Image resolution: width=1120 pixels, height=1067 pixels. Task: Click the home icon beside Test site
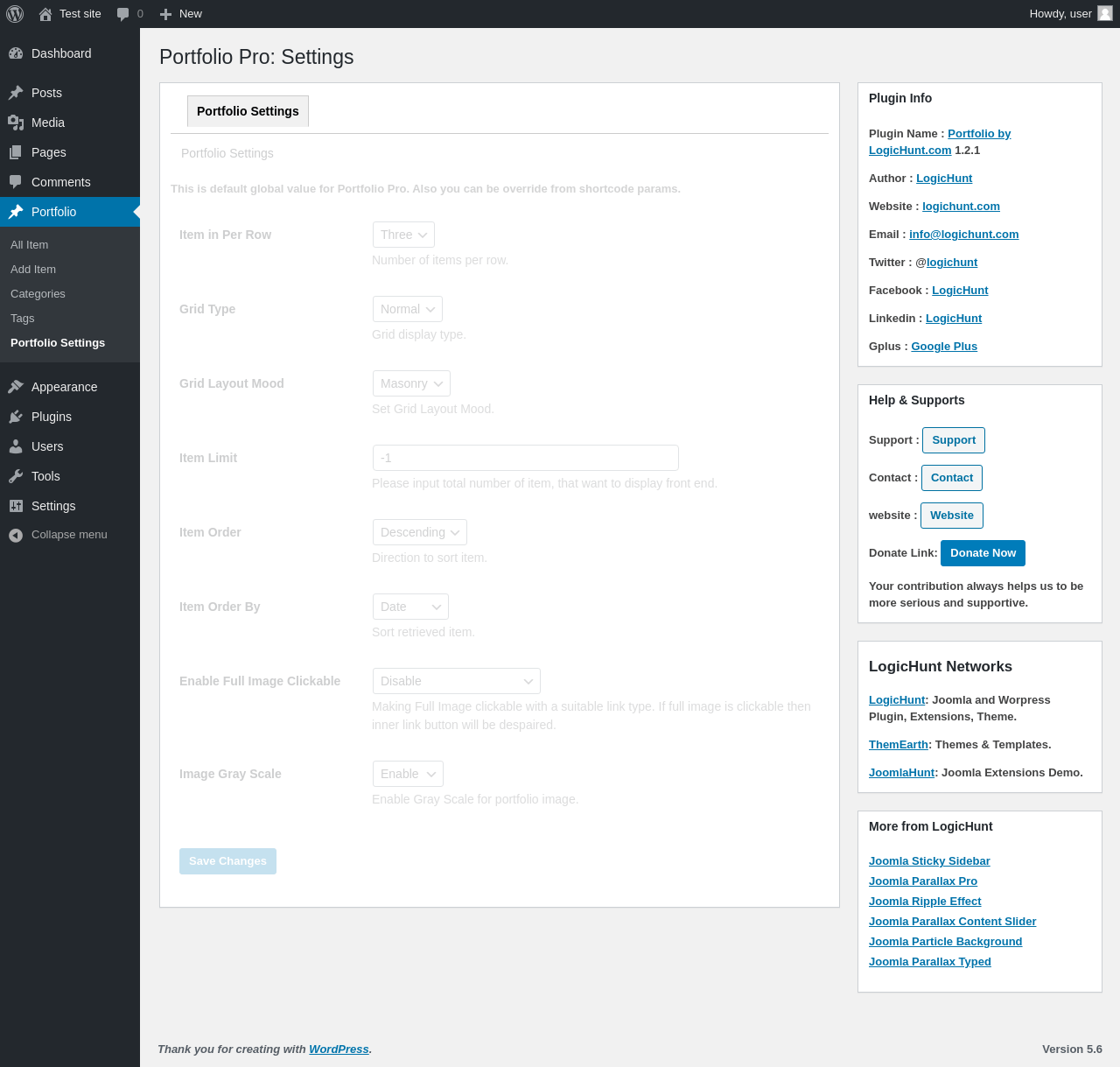(x=45, y=14)
